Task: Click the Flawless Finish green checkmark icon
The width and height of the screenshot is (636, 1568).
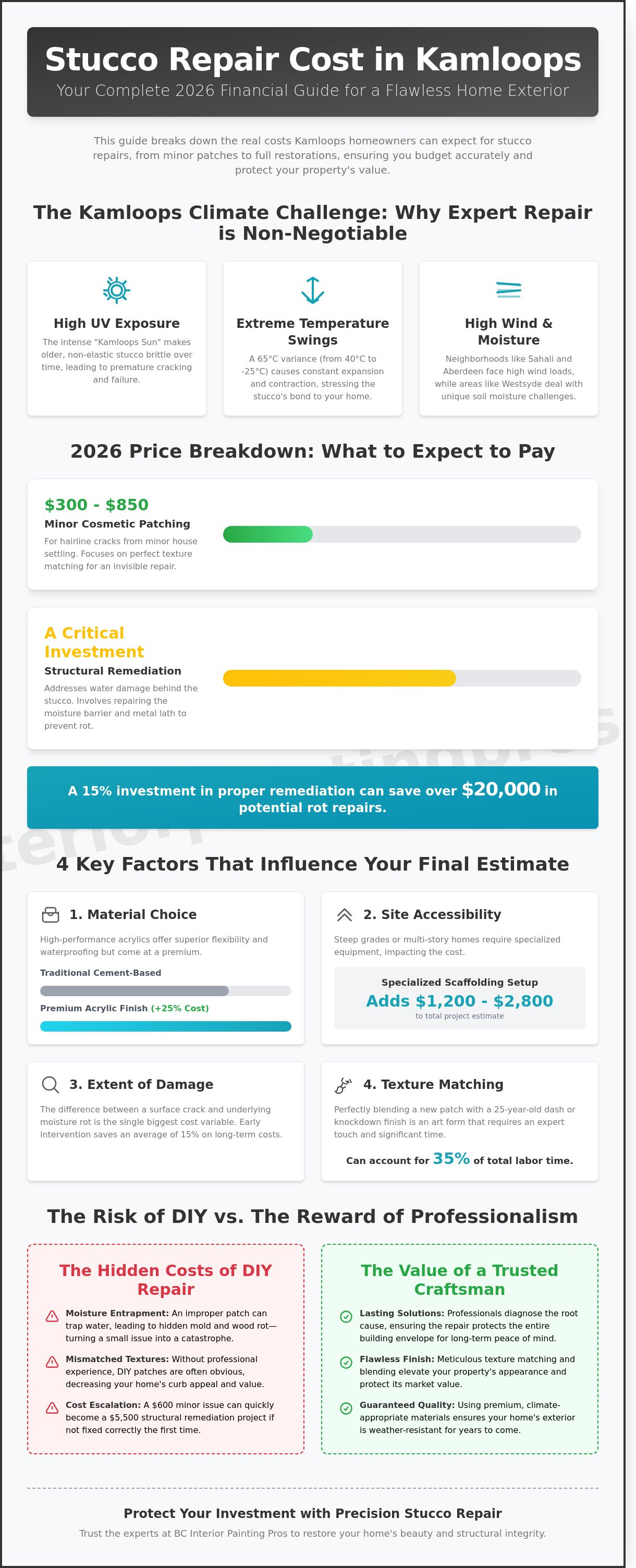Action: [x=346, y=1362]
